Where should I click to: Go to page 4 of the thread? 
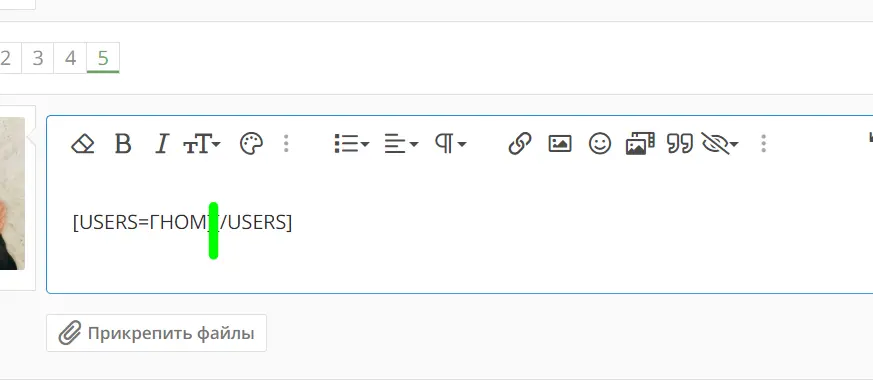(70, 58)
